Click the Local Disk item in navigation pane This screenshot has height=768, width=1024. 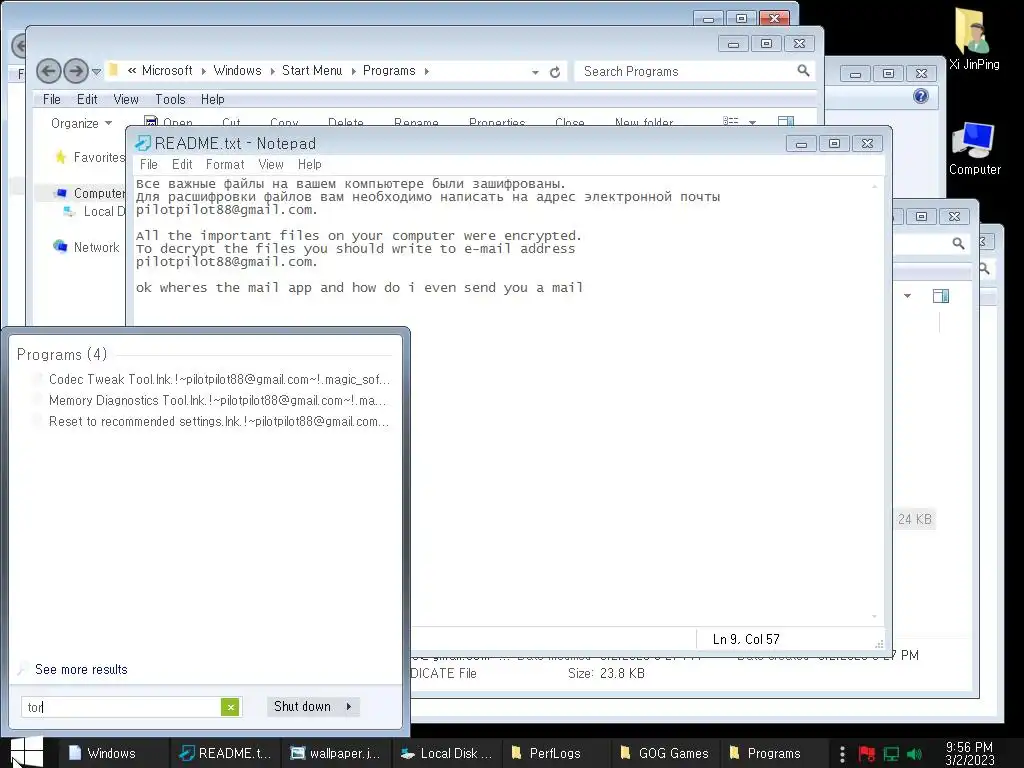[95, 212]
